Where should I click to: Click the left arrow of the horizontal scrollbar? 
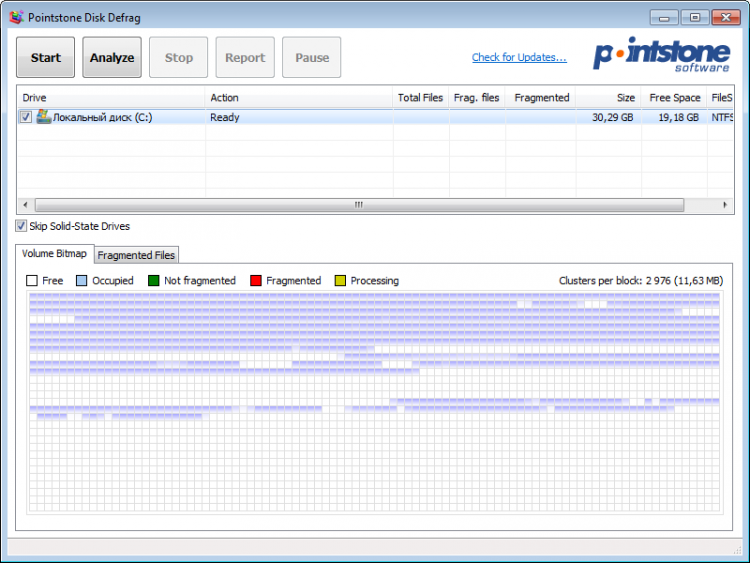coord(25,205)
